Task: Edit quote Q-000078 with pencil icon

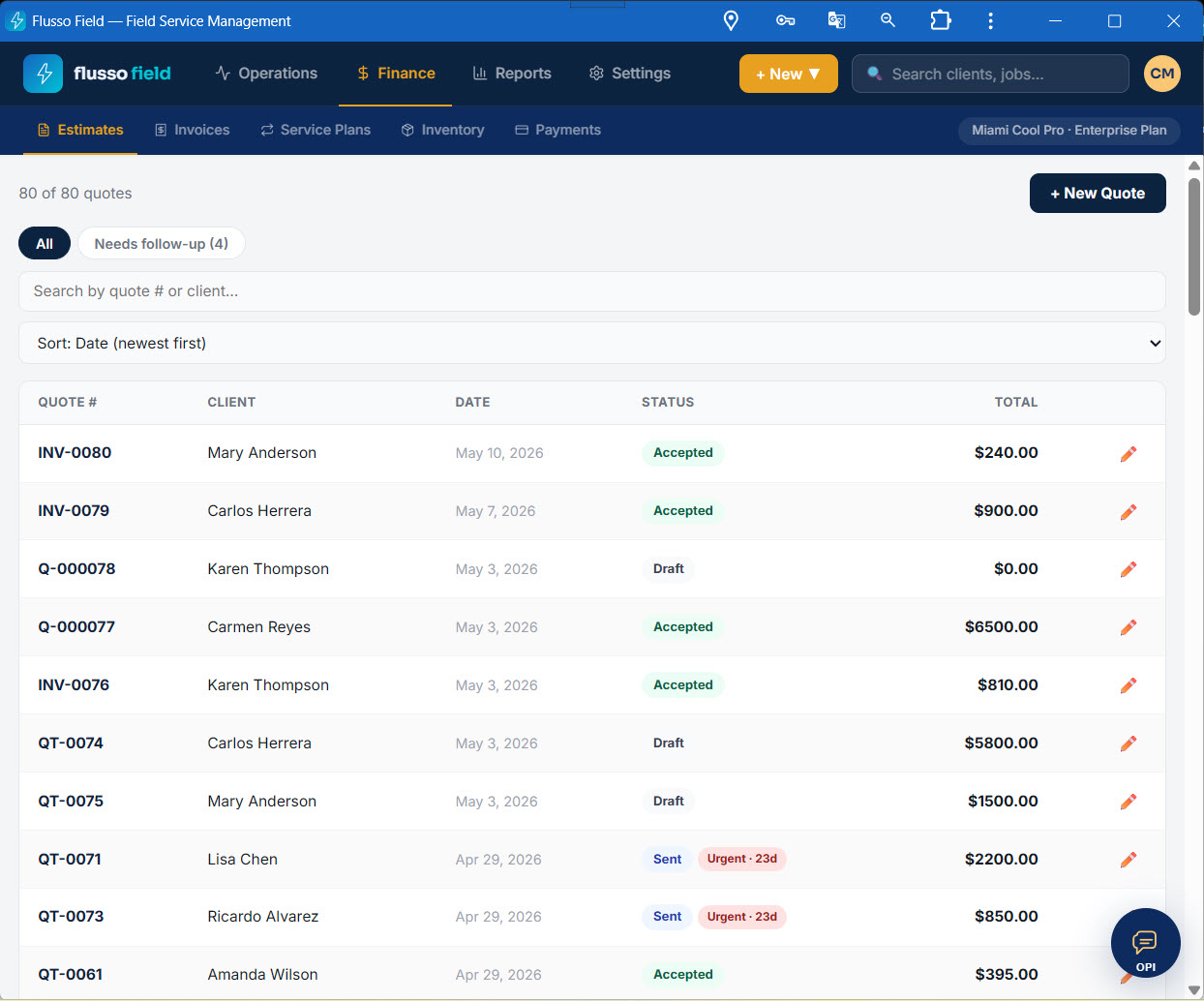Action: [x=1129, y=570]
